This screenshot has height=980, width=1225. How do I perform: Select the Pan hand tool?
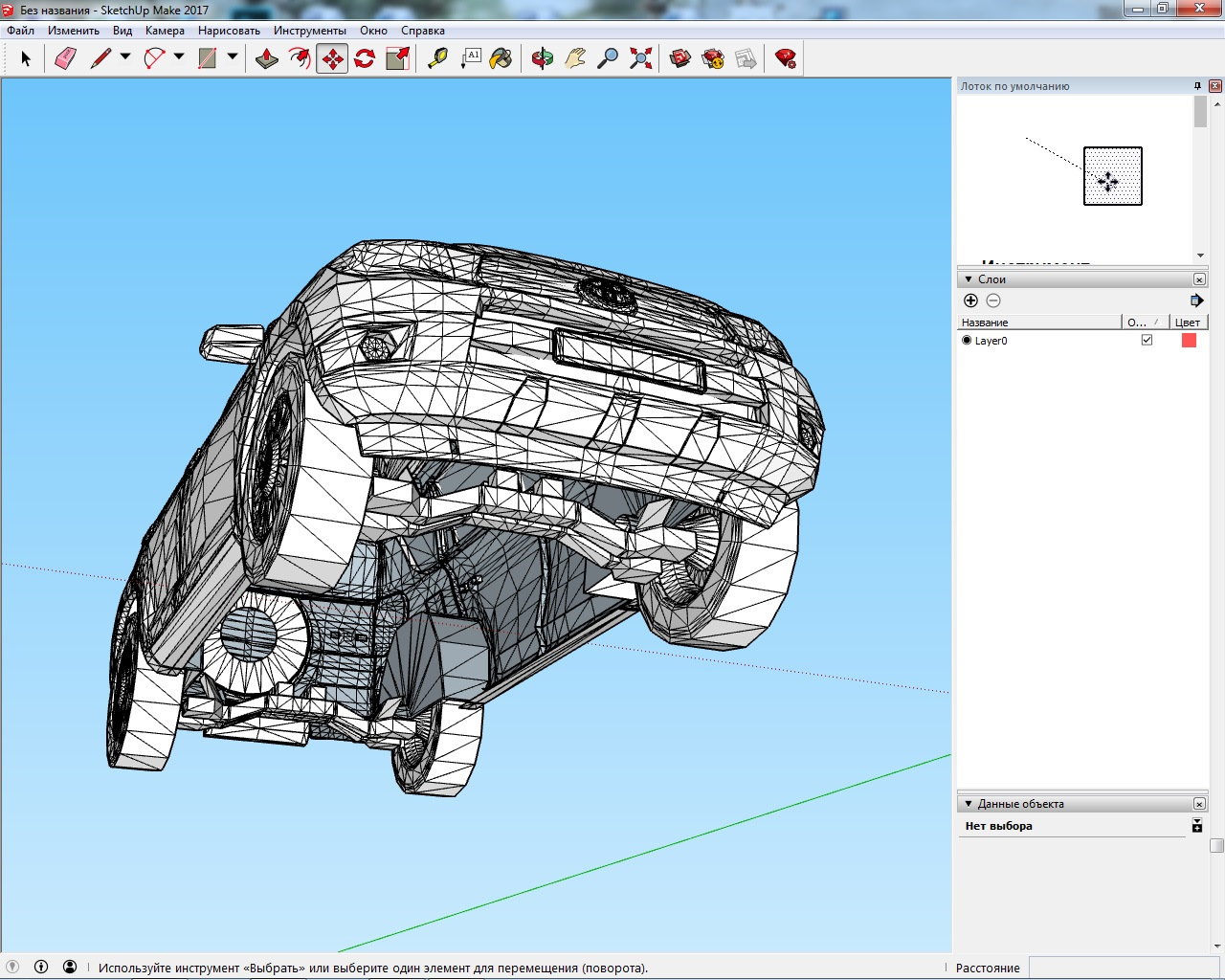click(x=575, y=59)
